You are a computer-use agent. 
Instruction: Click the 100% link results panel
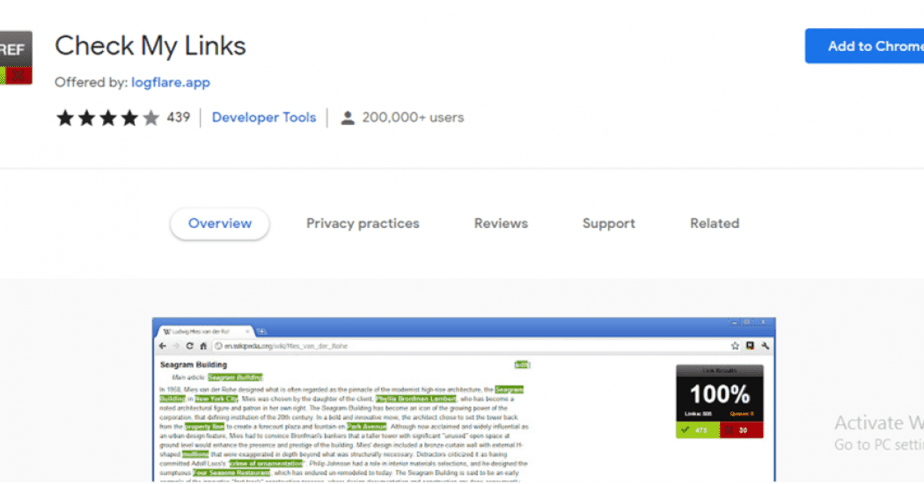[719, 394]
